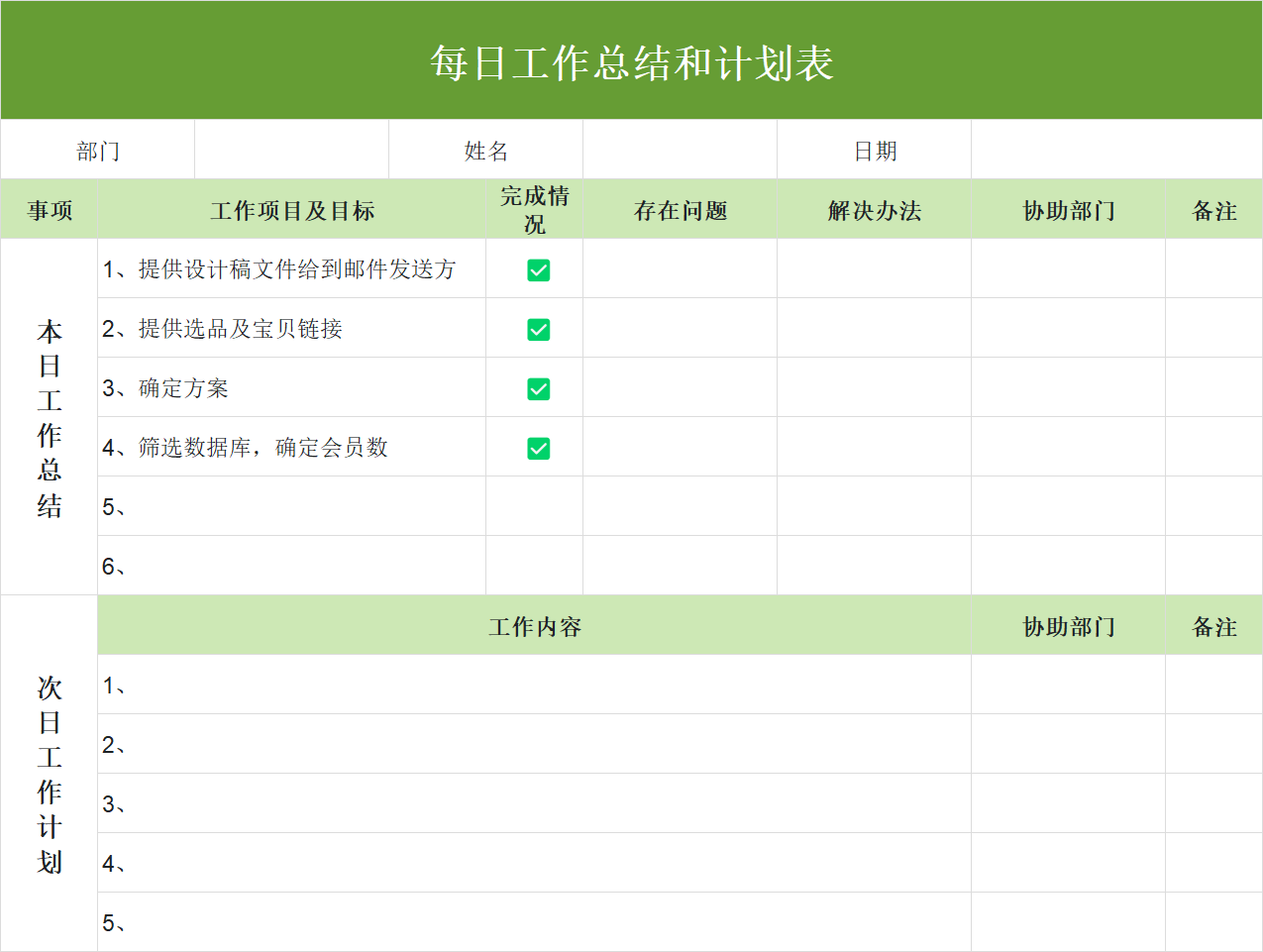Click the 解决办法 cell next to 确定方案
The height and width of the screenshot is (952, 1263).
click(873, 388)
